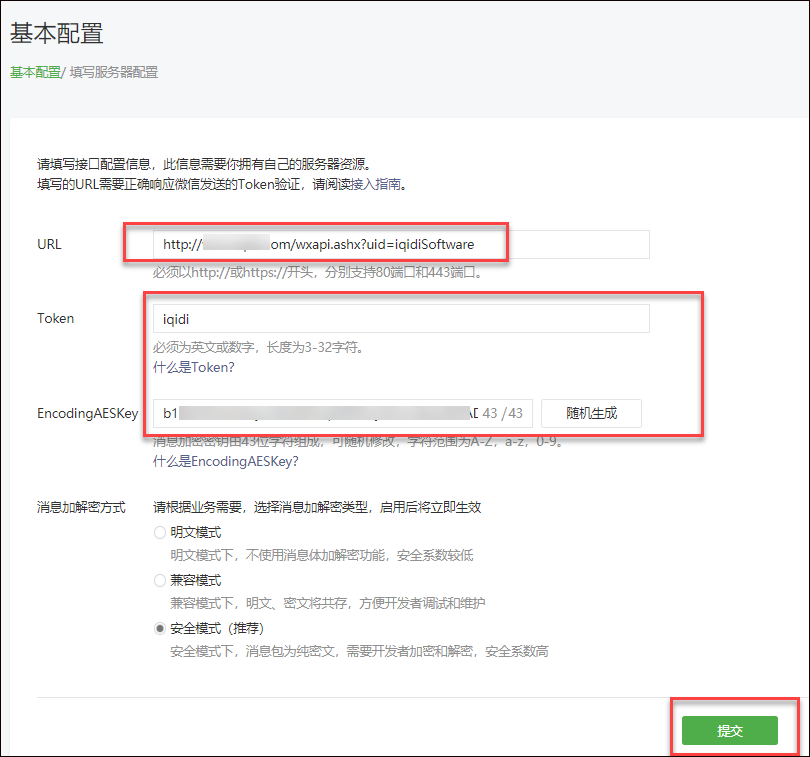Select the 安全模式 (推荐) radio button

[160, 628]
